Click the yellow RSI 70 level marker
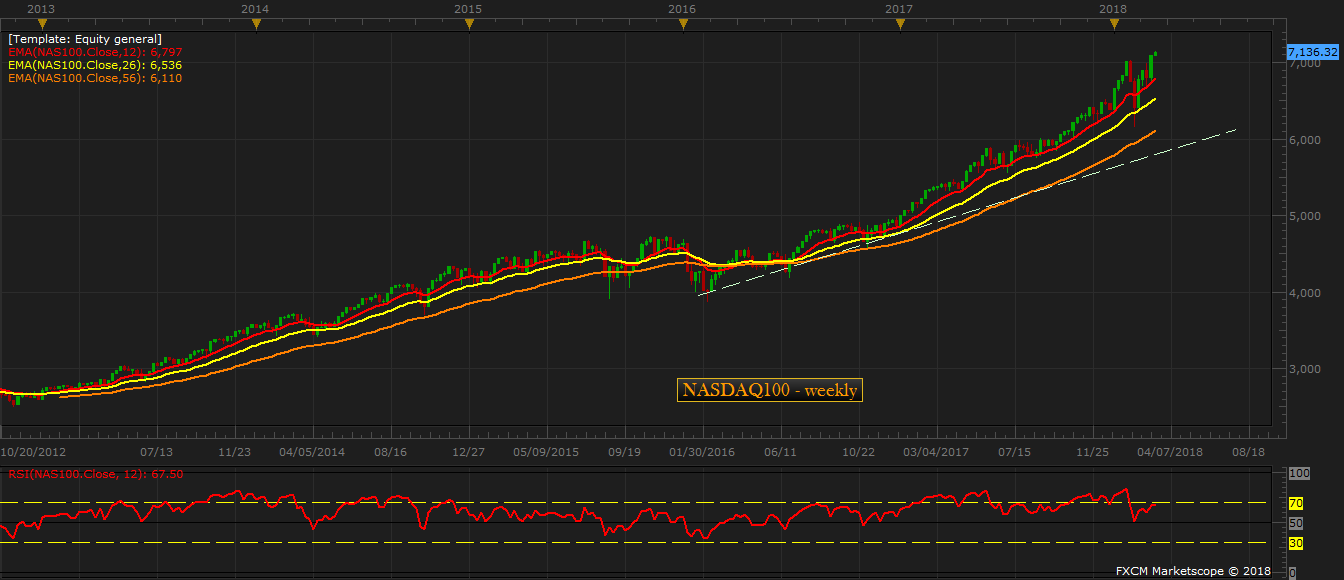1344x580 pixels. [x=1295, y=503]
